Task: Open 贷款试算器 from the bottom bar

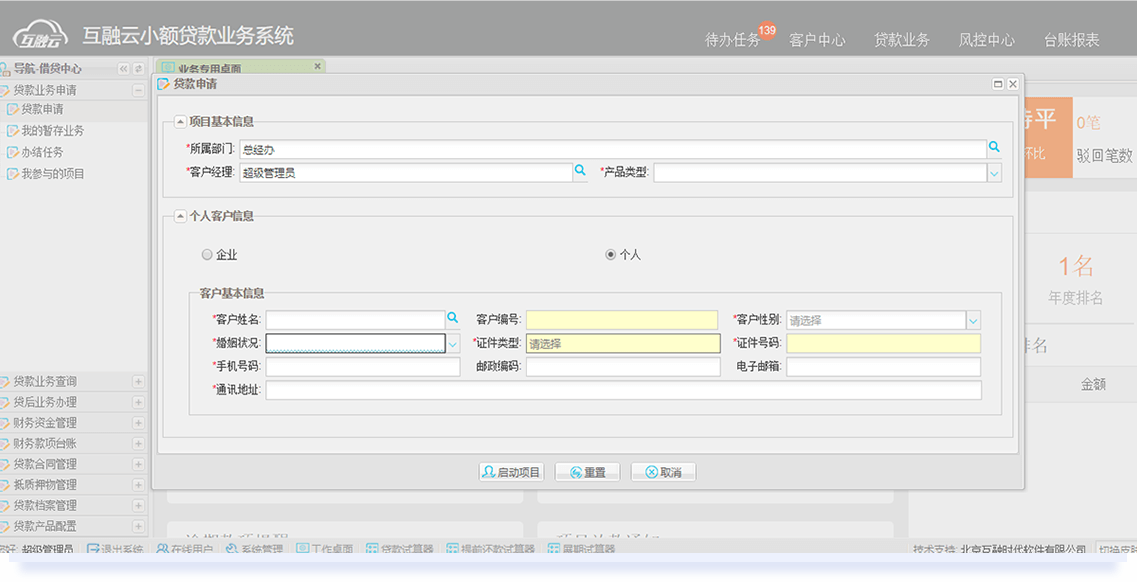Action: (x=400, y=549)
